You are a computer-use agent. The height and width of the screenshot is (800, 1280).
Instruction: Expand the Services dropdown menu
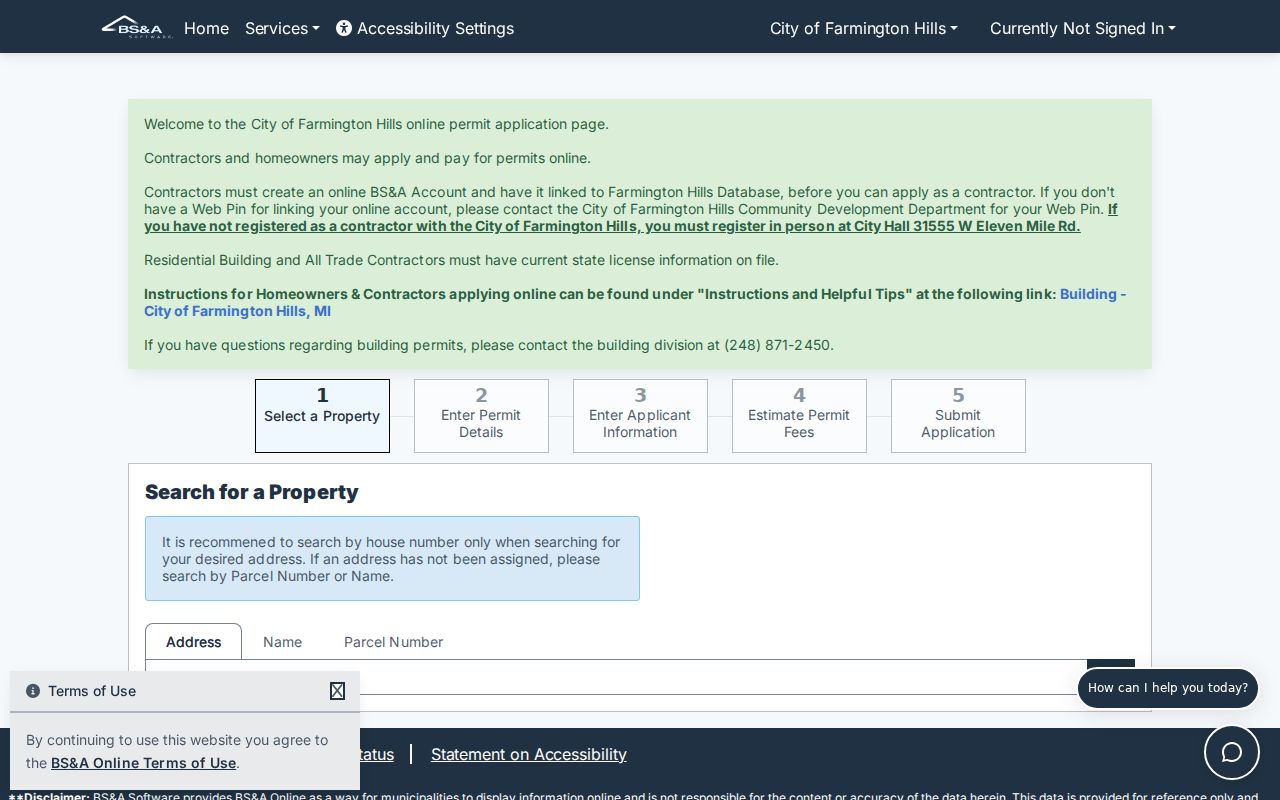point(282,28)
